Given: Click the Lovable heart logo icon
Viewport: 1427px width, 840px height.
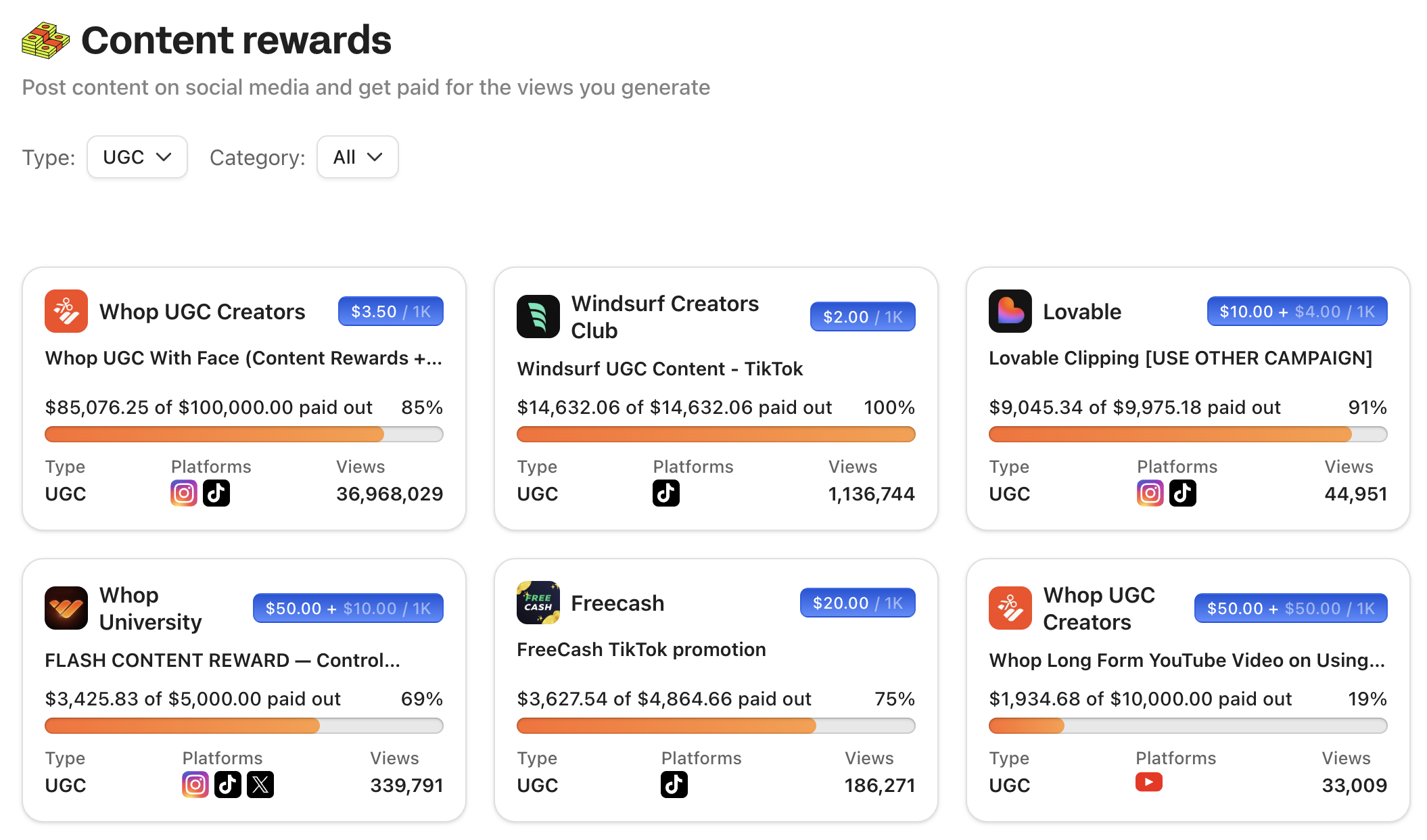Looking at the screenshot, I should click(1010, 311).
